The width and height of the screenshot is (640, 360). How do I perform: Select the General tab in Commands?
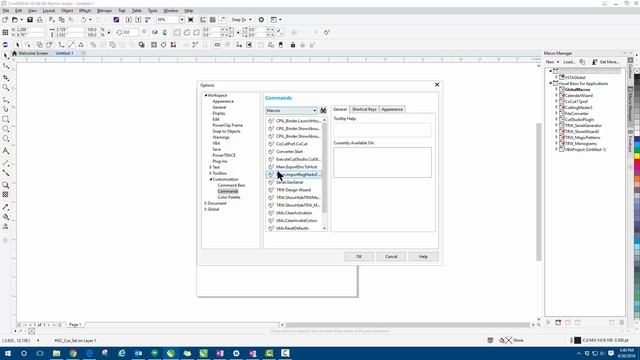[340, 109]
